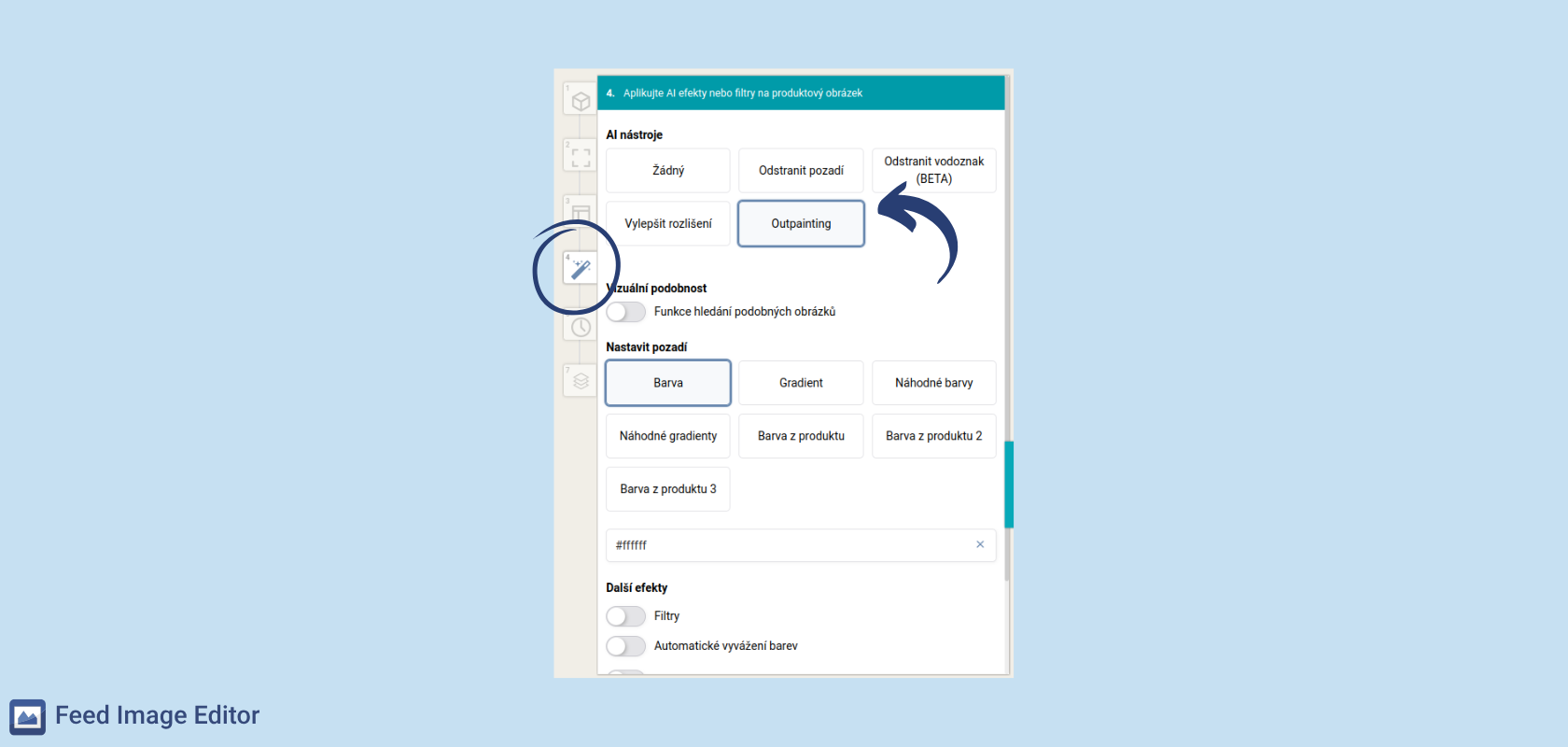Open step 7 layers stack icon
This screenshot has height=747, width=1568.
(x=581, y=381)
